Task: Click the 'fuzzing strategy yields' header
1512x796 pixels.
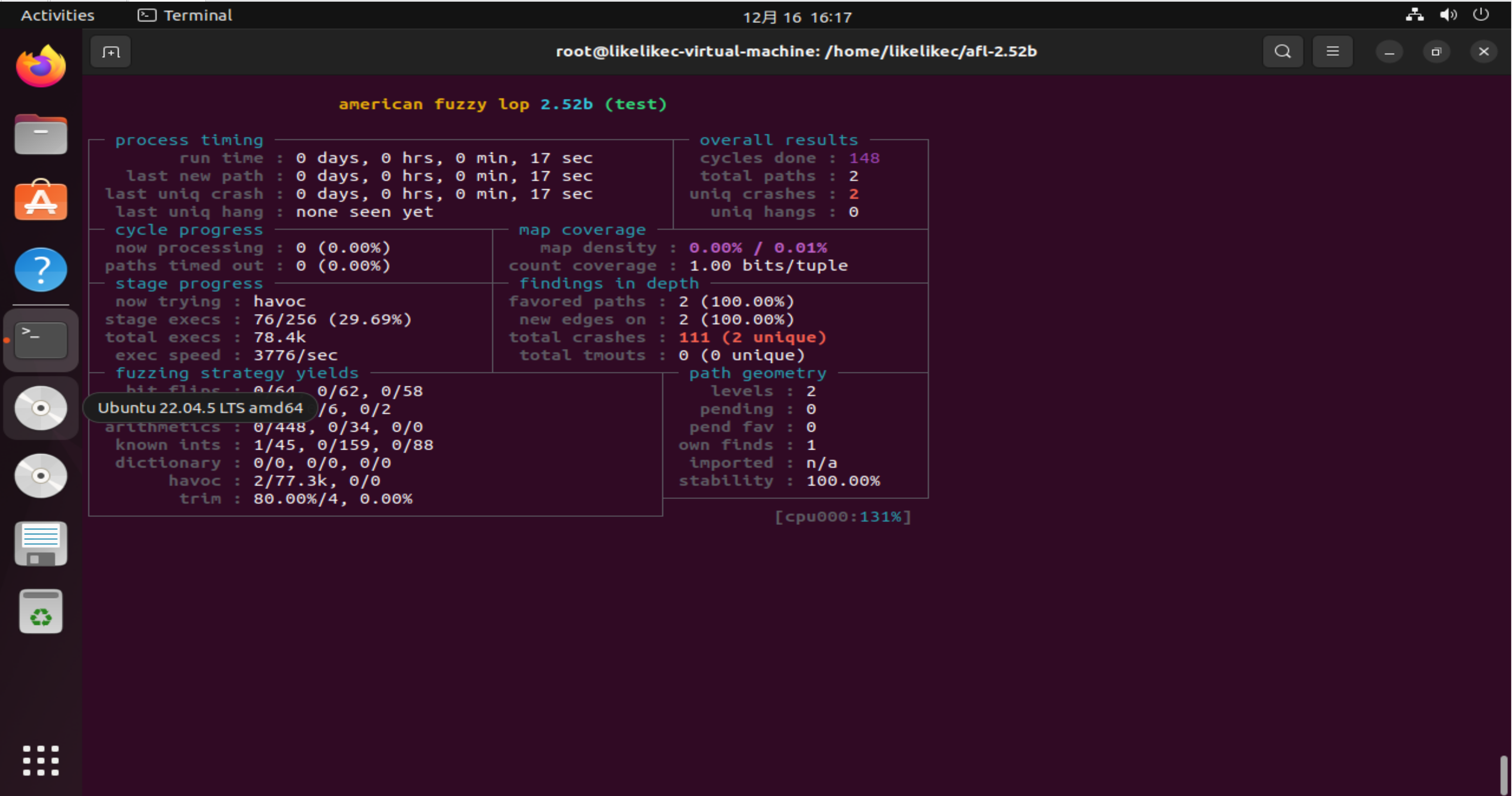Action: (237, 373)
